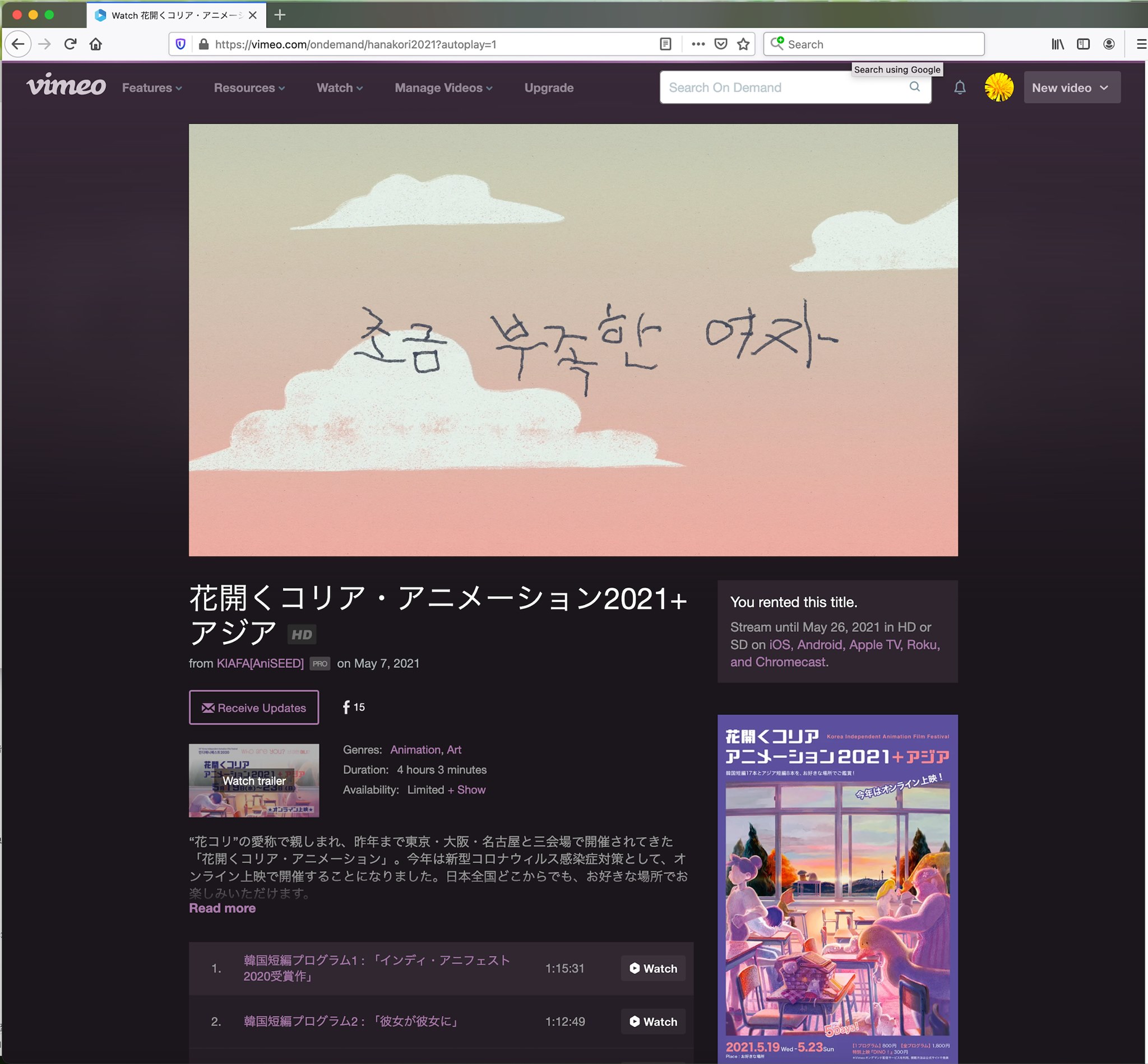
Task: Watch program 2 彼女が彼女に
Action: 653,1021
